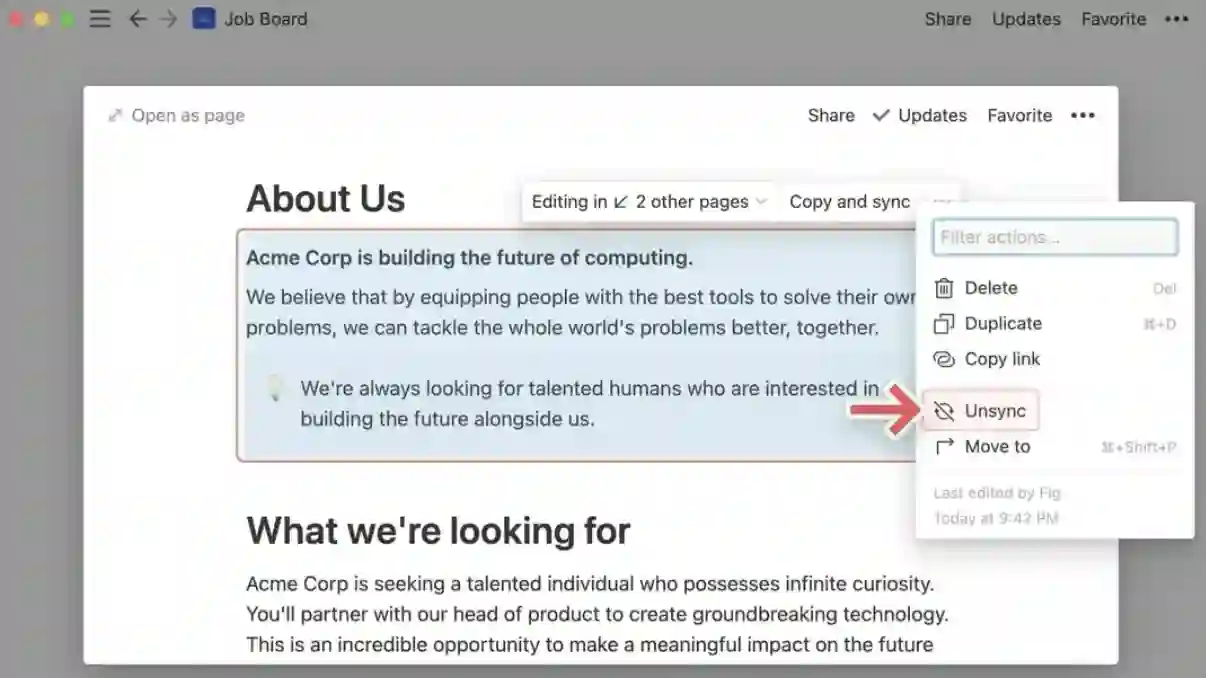Click the lightbulb callout icon
The height and width of the screenshot is (678, 1206).
(274, 388)
